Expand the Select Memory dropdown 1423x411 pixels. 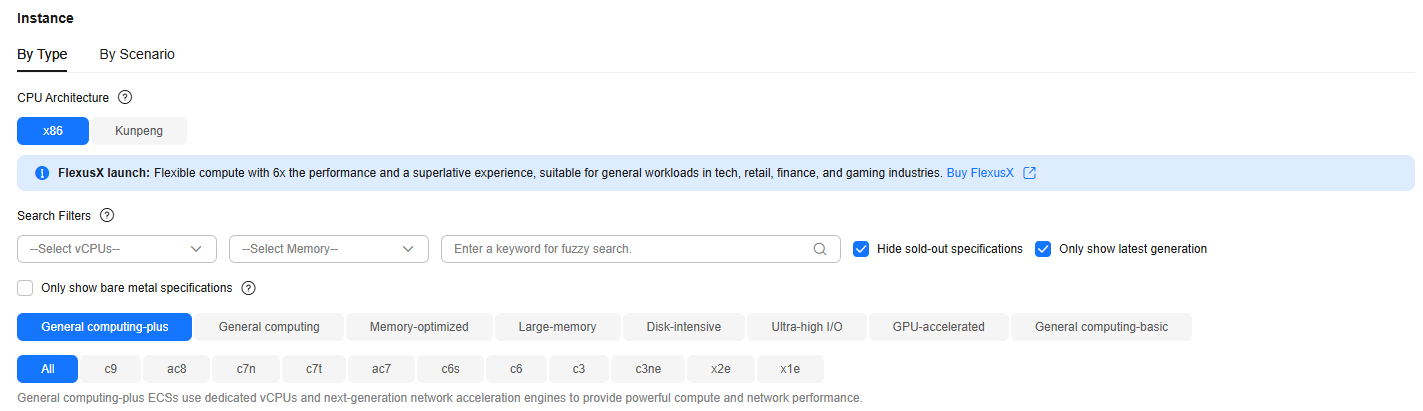329,249
